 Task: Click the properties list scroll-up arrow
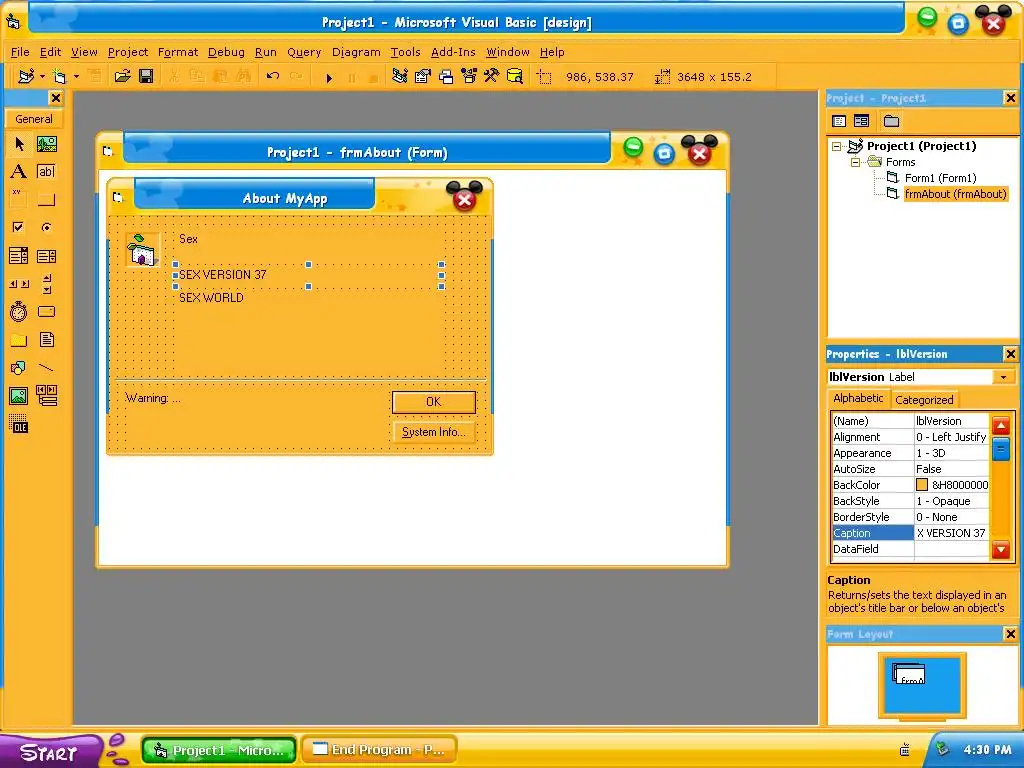pos(1000,426)
